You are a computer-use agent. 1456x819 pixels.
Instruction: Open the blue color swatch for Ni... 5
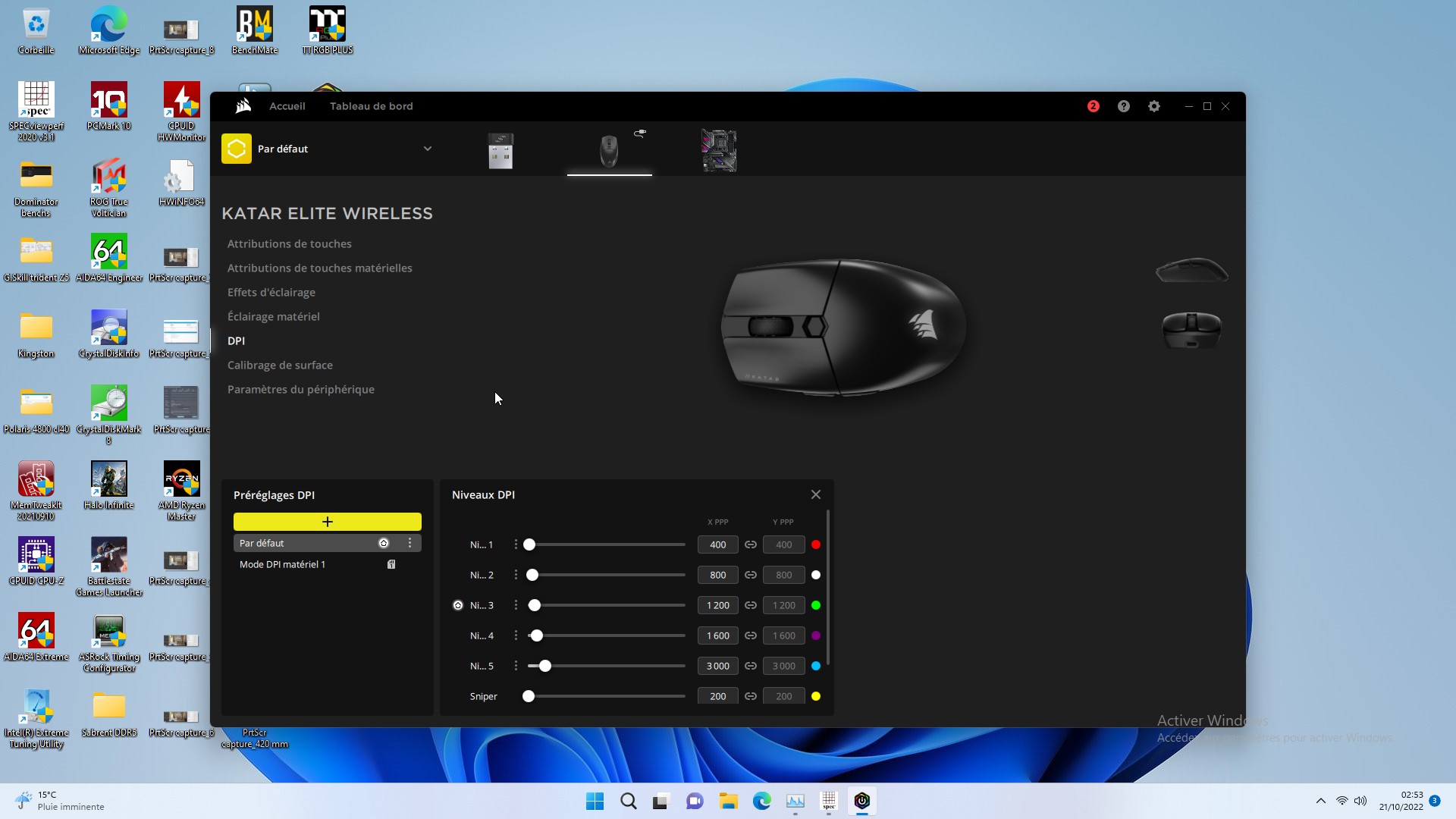point(816,666)
